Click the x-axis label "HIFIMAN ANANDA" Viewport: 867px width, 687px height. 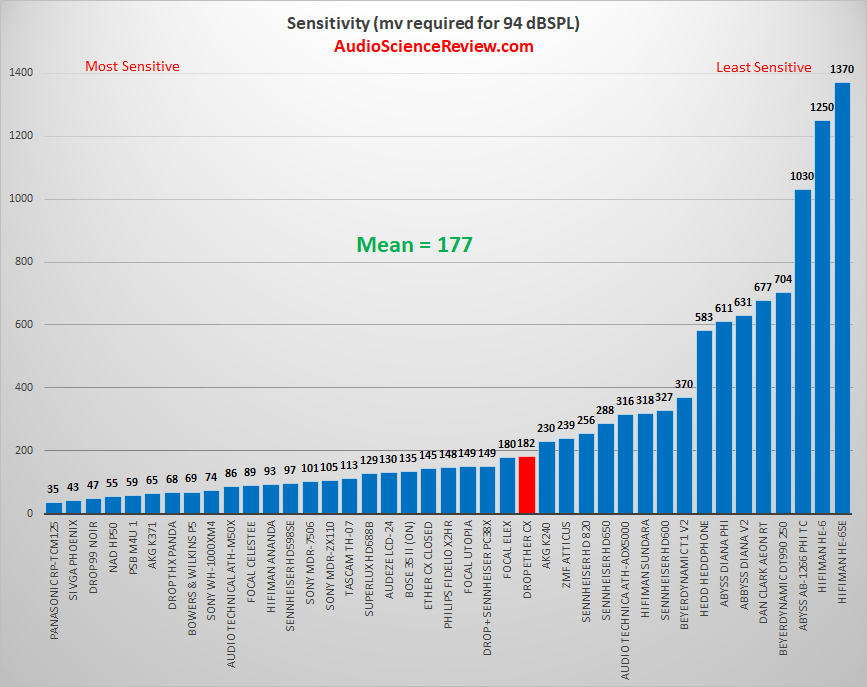coord(271,566)
